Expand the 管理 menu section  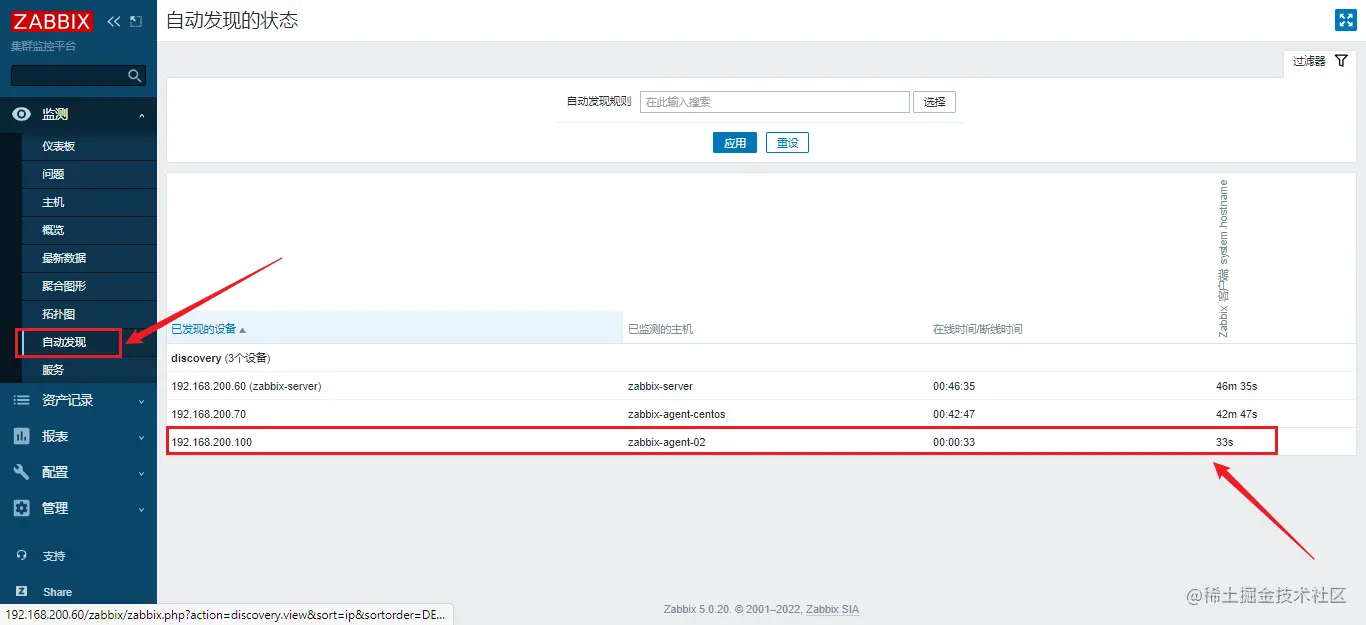[x=141, y=509]
